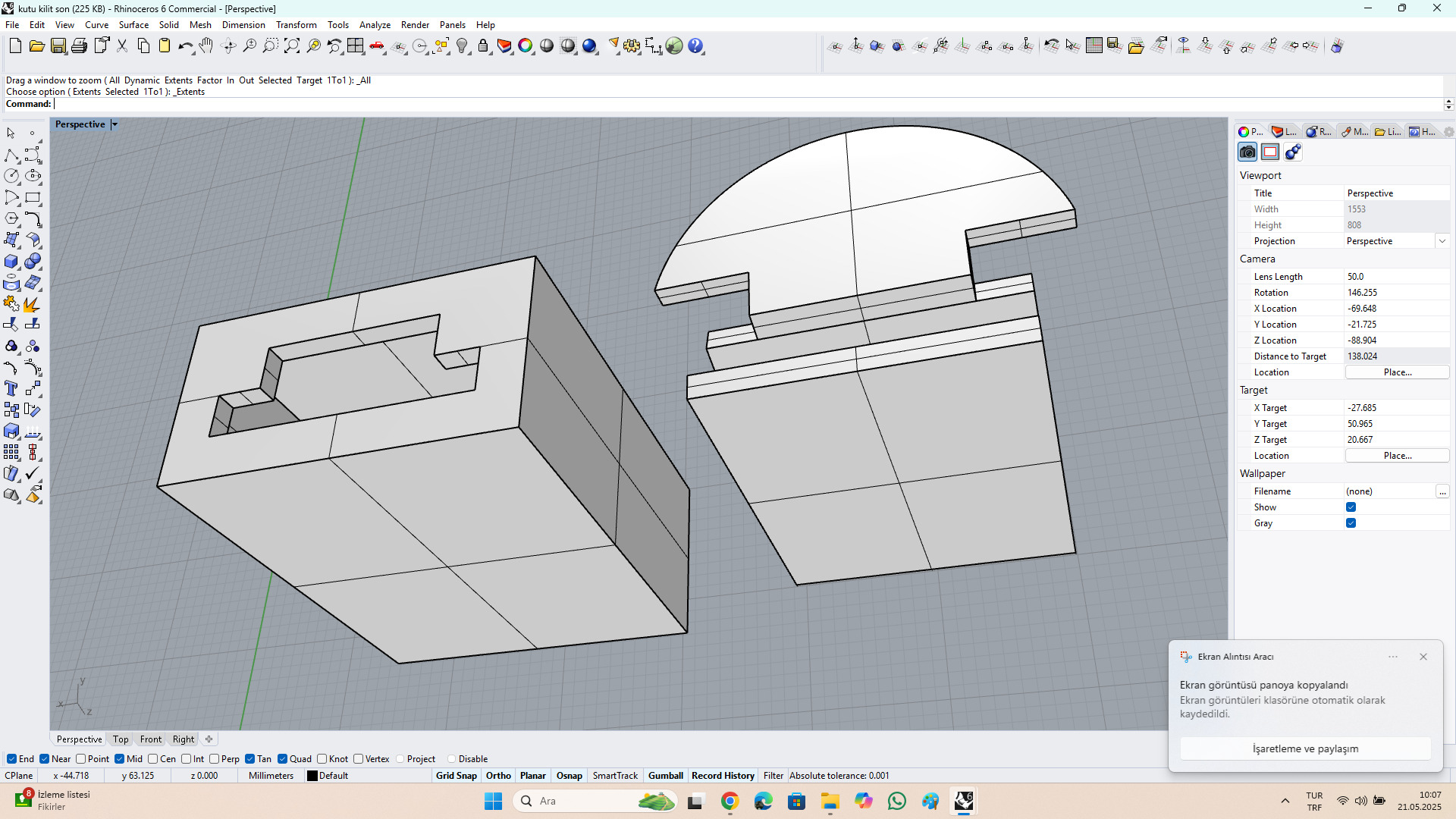Click the blue Render sphere icon
Viewport: 1456px width, 819px height.
pos(589,46)
